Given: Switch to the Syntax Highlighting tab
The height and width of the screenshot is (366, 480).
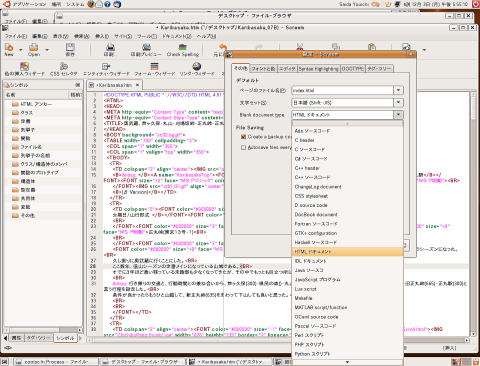Looking at the screenshot, I should coord(318,69).
